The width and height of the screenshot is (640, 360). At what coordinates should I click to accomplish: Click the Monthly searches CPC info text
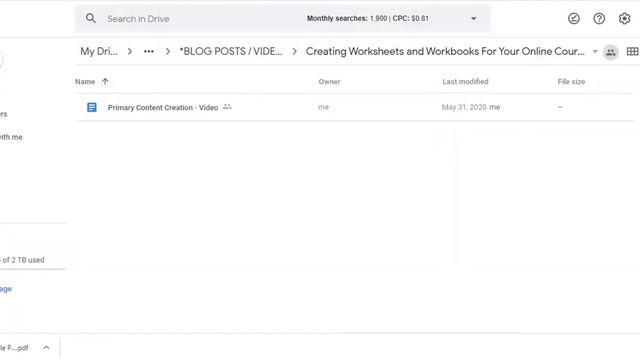click(x=368, y=18)
